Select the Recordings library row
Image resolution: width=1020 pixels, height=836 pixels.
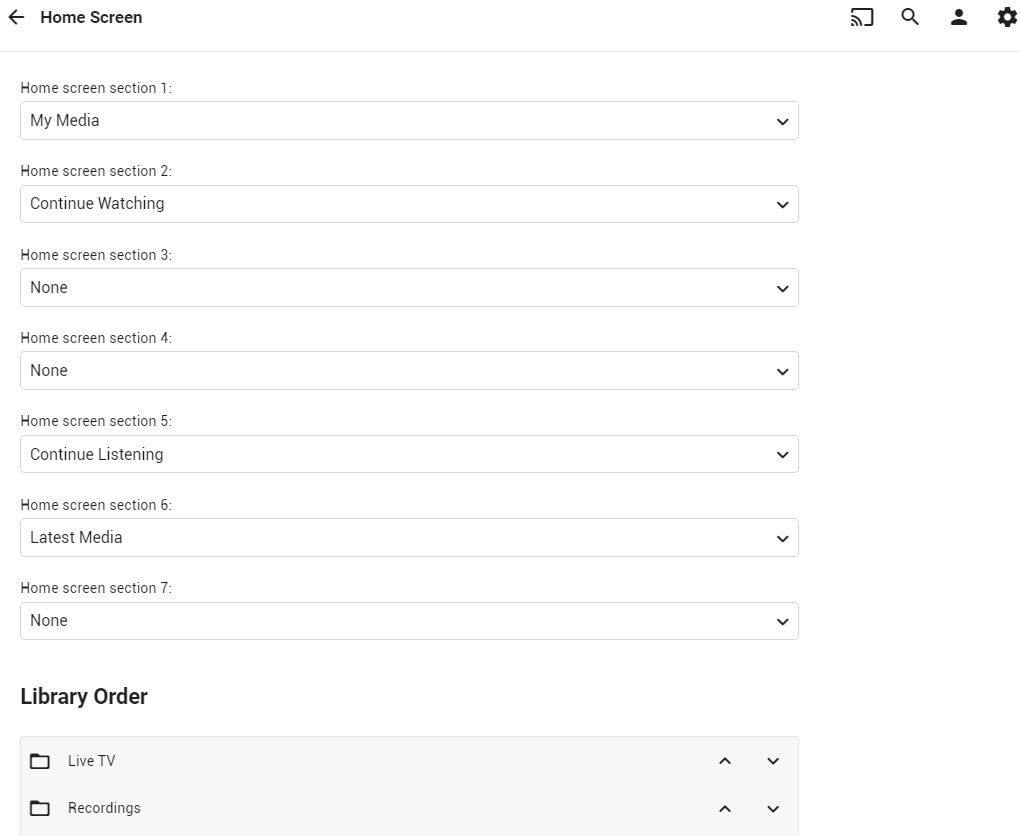[380, 808]
